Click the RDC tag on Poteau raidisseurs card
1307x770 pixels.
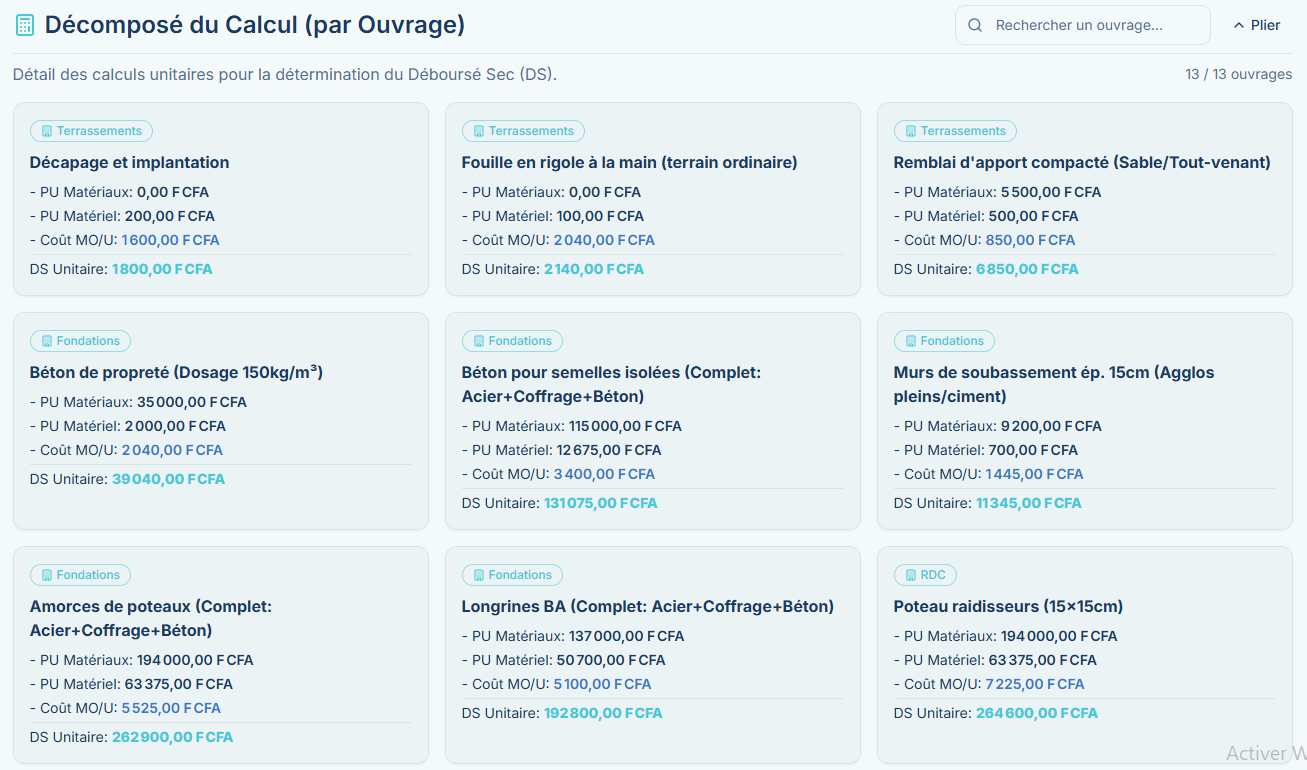pos(925,575)
